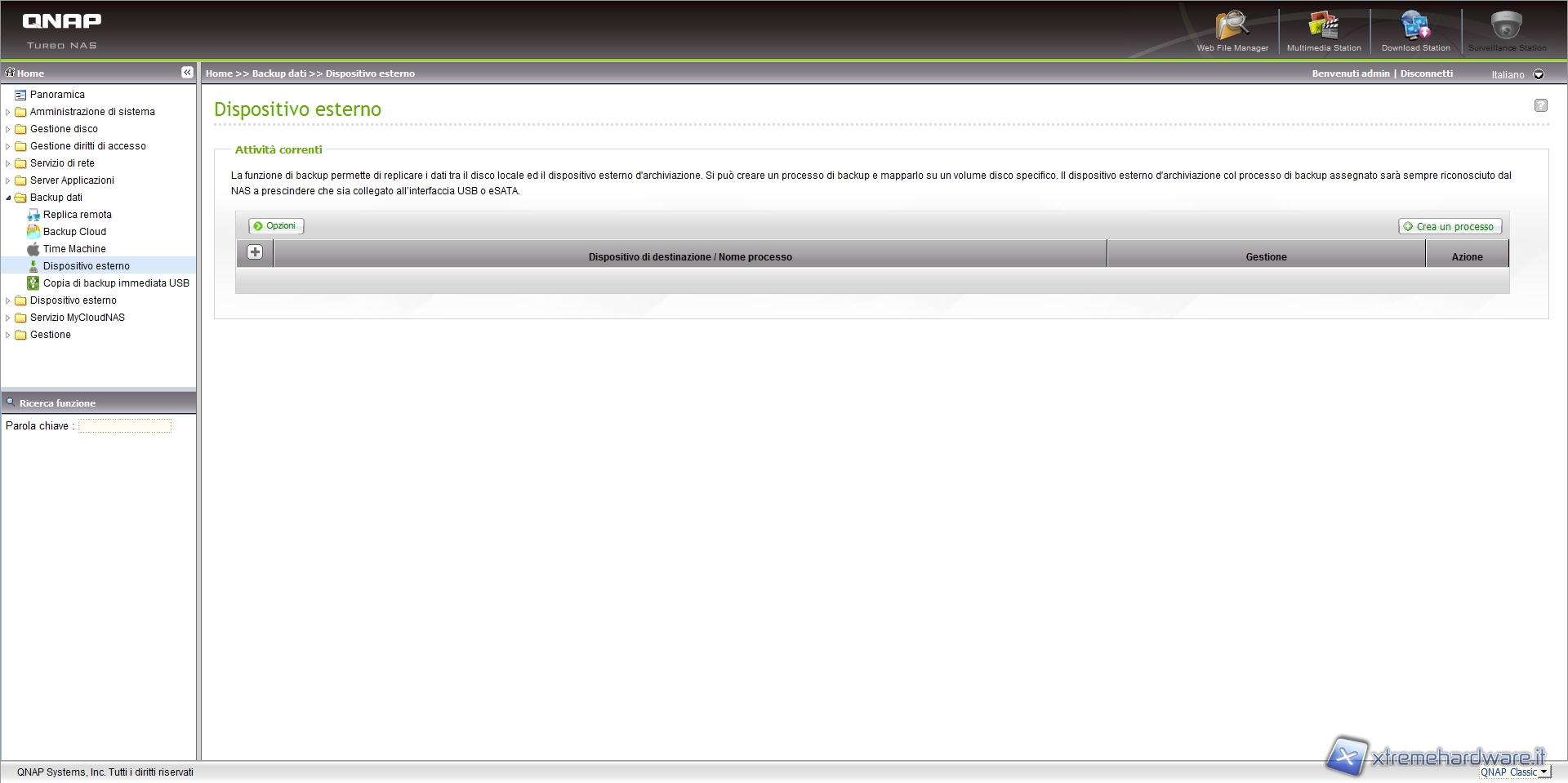Click Crea un processo button
The width and height of the screenshot is (1568, 783).
click(x=1450, y=227)
